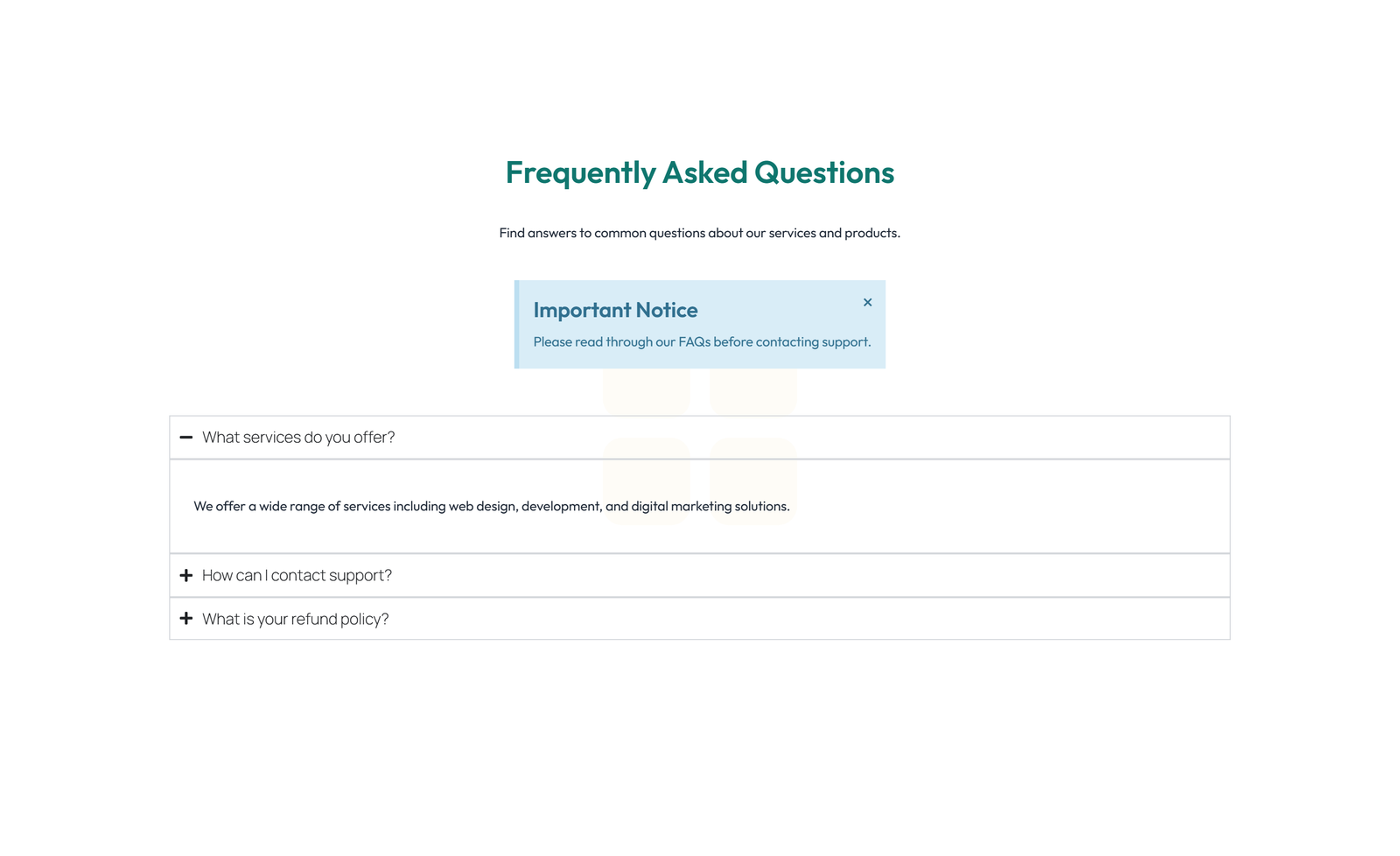Click the notice message about reading FAQs
Screen dimensions: 1400x856
point(703,341)
